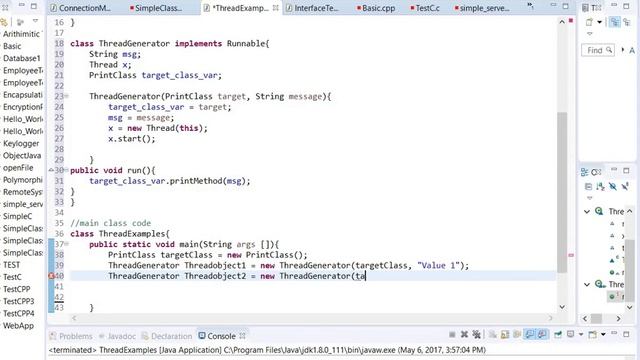640x360 pixels.
Task: Click the editor scroll down arrow
Action: (562, 307)
